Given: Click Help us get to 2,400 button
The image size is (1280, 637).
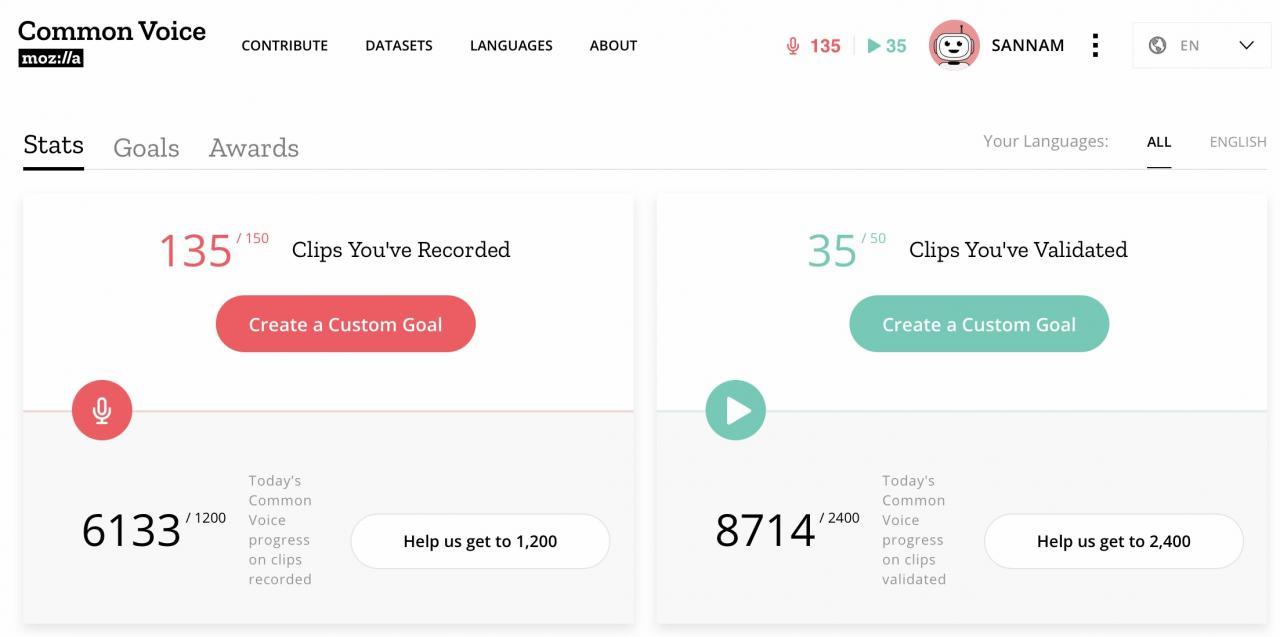Looking at the screenshot, I should click(x=1114, y=541).
